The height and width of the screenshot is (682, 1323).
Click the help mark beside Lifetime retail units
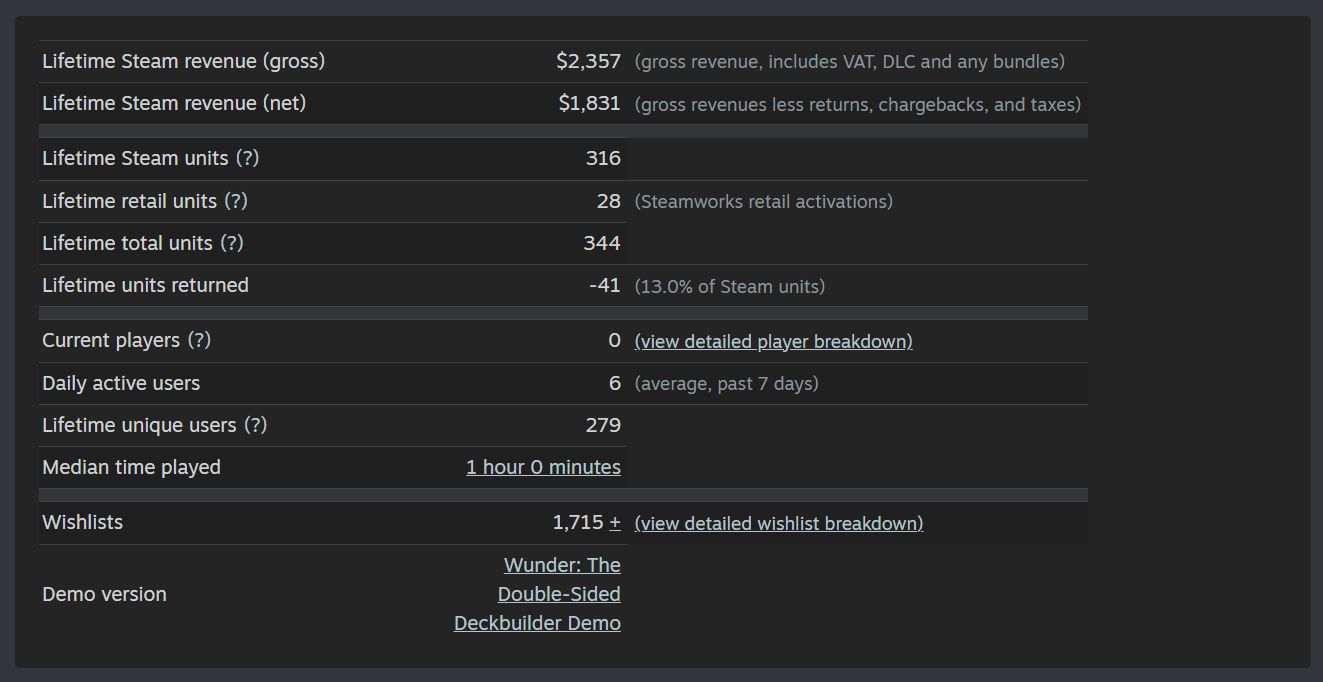(236, 201)
